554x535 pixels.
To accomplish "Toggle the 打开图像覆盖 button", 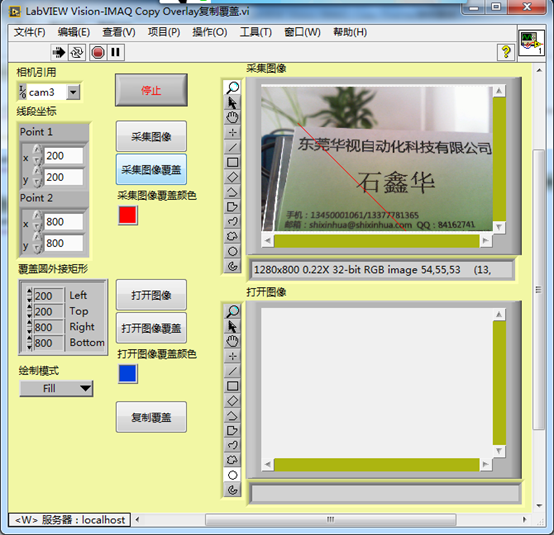I will click(151, 328).
